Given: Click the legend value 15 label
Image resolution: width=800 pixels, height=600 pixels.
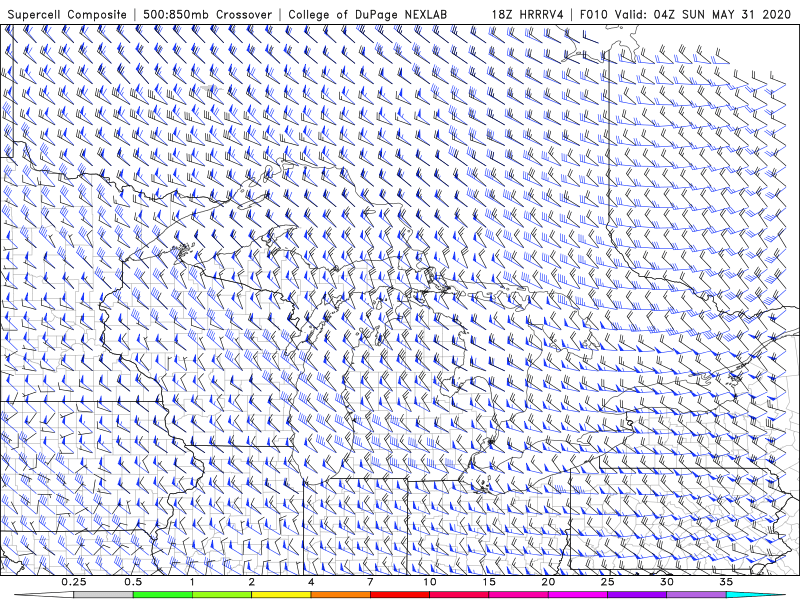Looking at the screenshot, I should 489,582.
